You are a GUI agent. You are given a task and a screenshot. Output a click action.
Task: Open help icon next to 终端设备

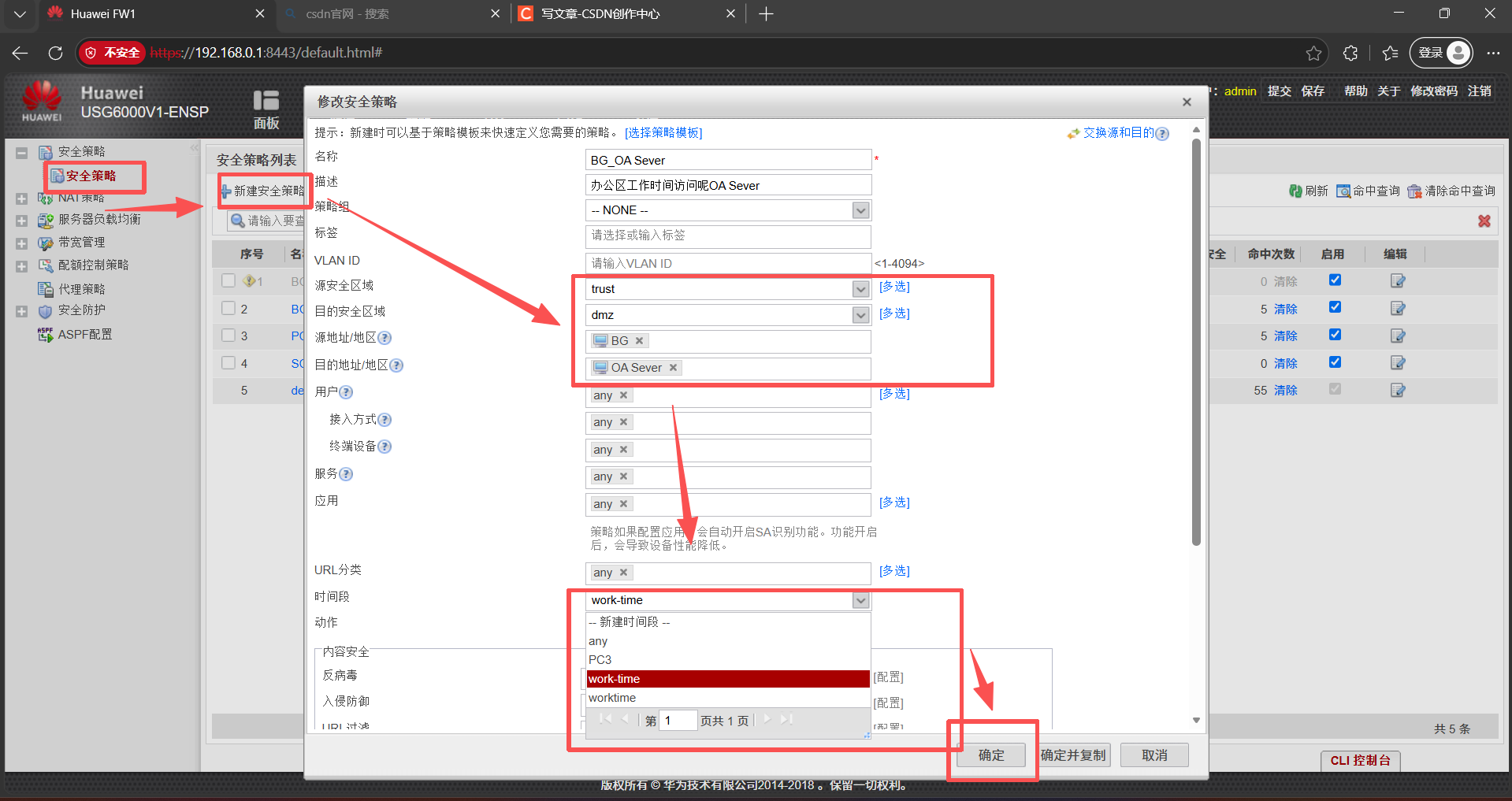385,447
